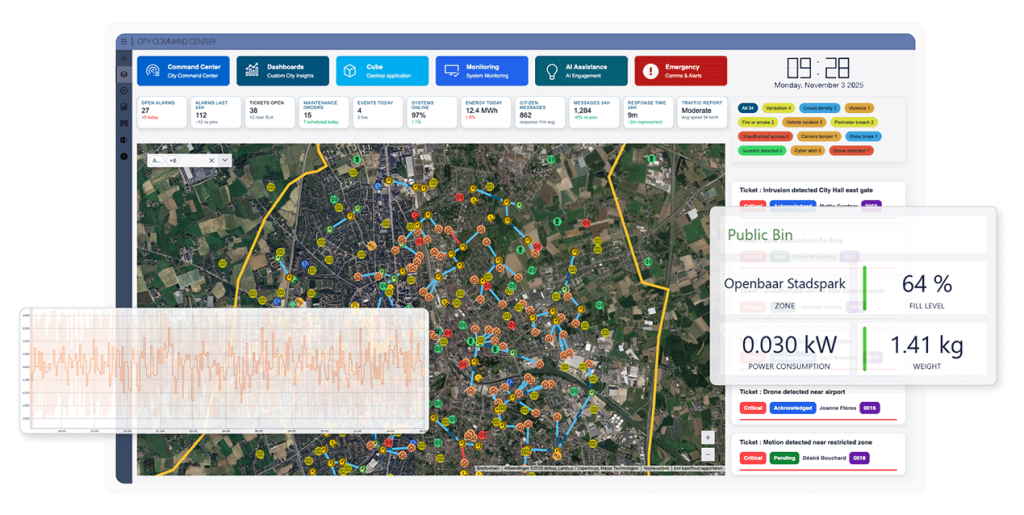Toggle the Gunshot detected filter chip
The image size is (1024, 515).
click(x=761, y=150)
